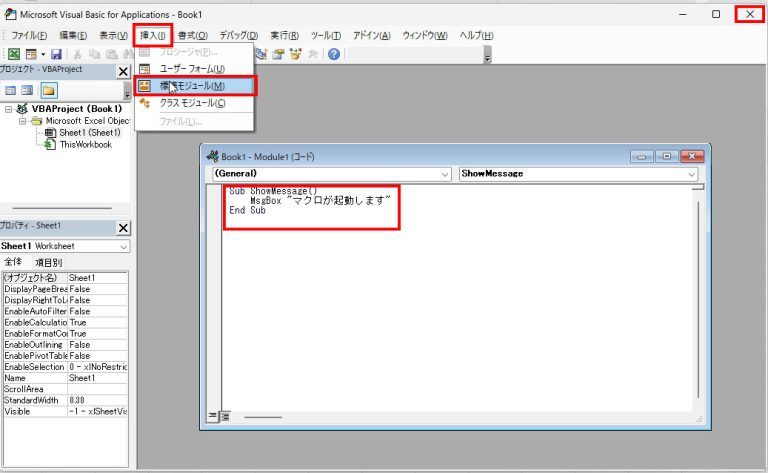Switch to the 項目別 properties tab
Viewport: 768px width, 473px height.
coord(49,262)
